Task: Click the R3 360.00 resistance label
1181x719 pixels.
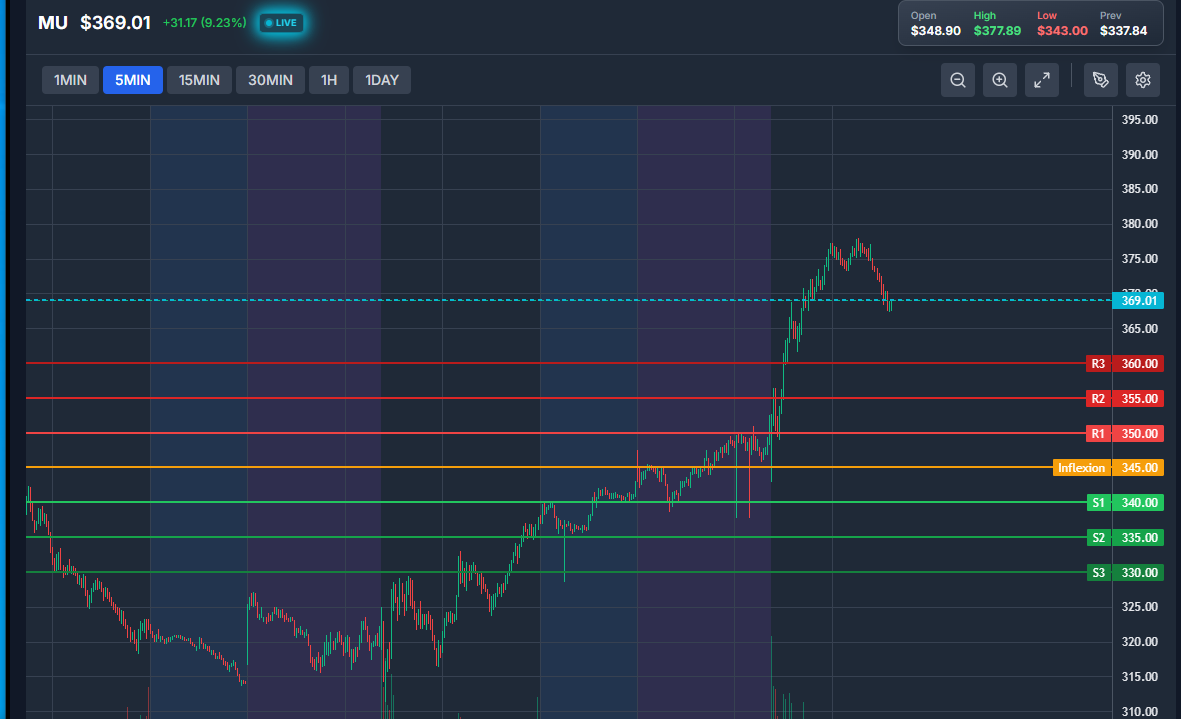Action: tap(1125, 364)
